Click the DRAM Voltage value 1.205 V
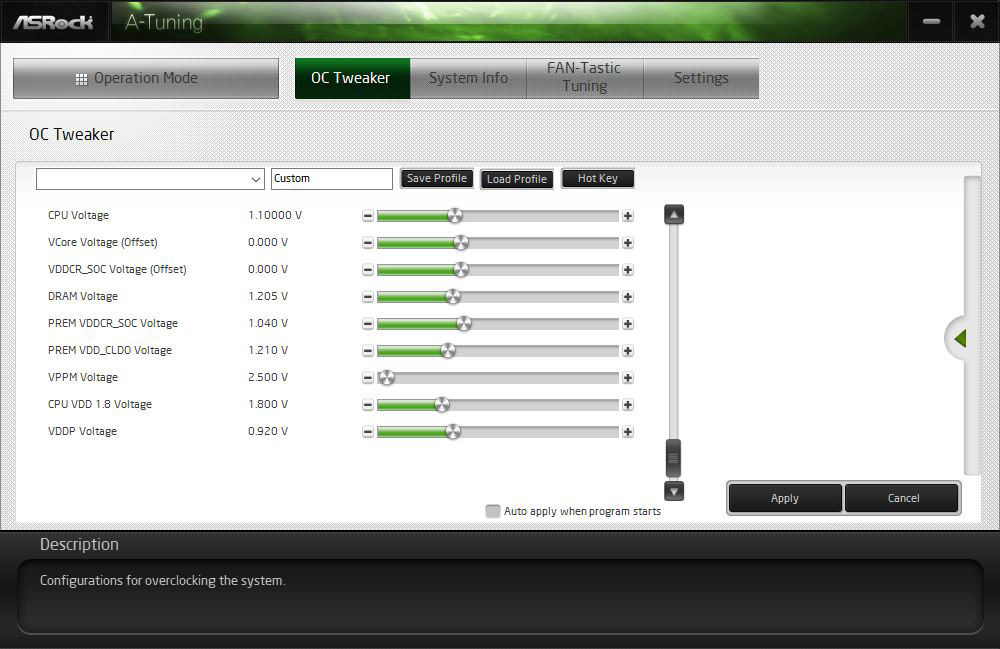Screen dimensions: 1000x649 (268, 296)
